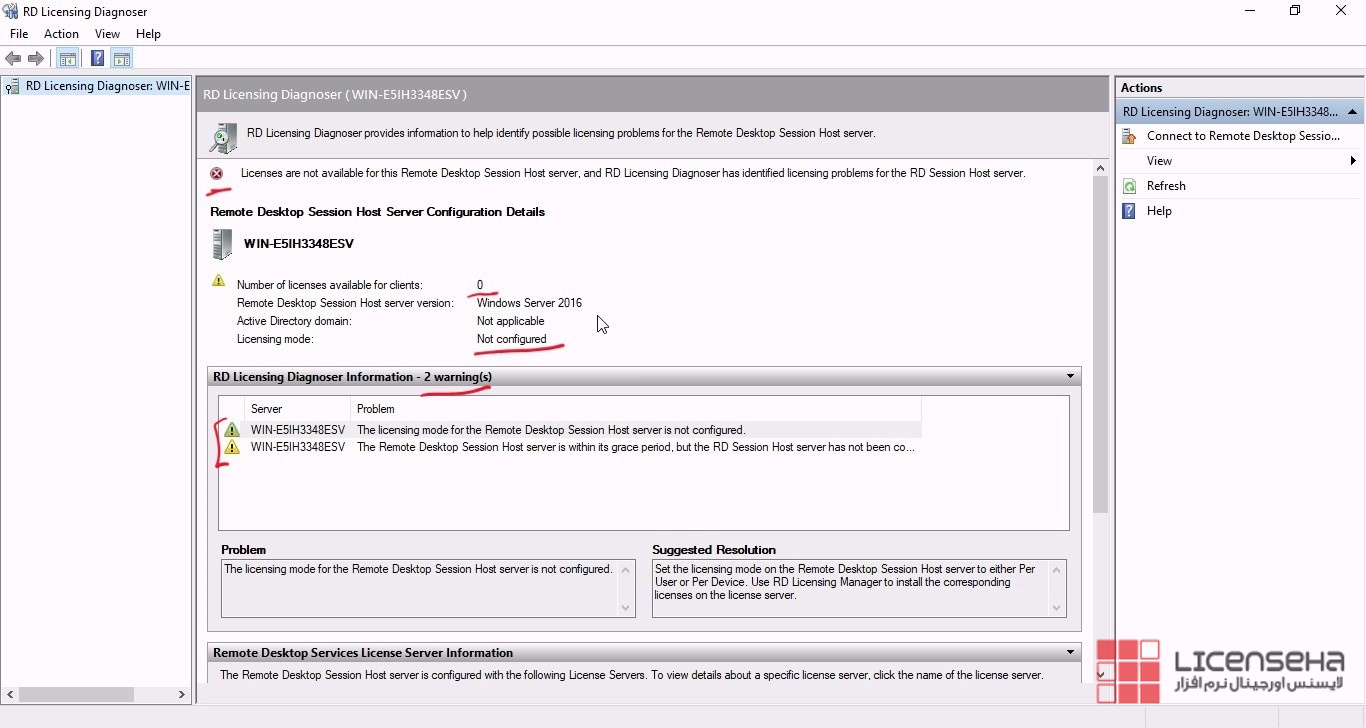The image size is (1366, 728).
Task: Click the Help icon in Actions pane
Action: coord(1129,211)
